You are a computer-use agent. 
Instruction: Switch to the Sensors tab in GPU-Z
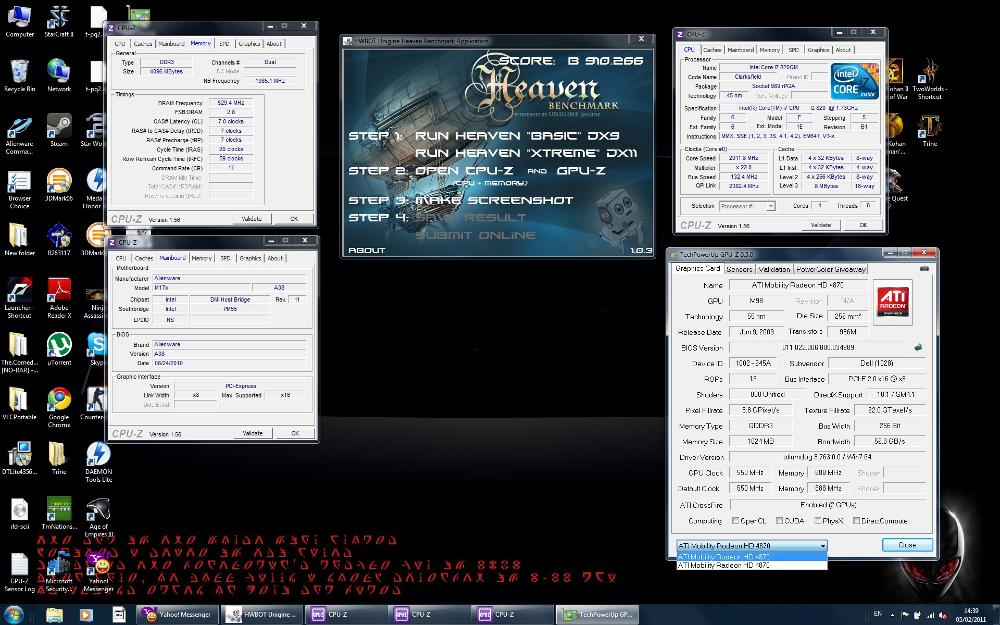pos(739,269)
